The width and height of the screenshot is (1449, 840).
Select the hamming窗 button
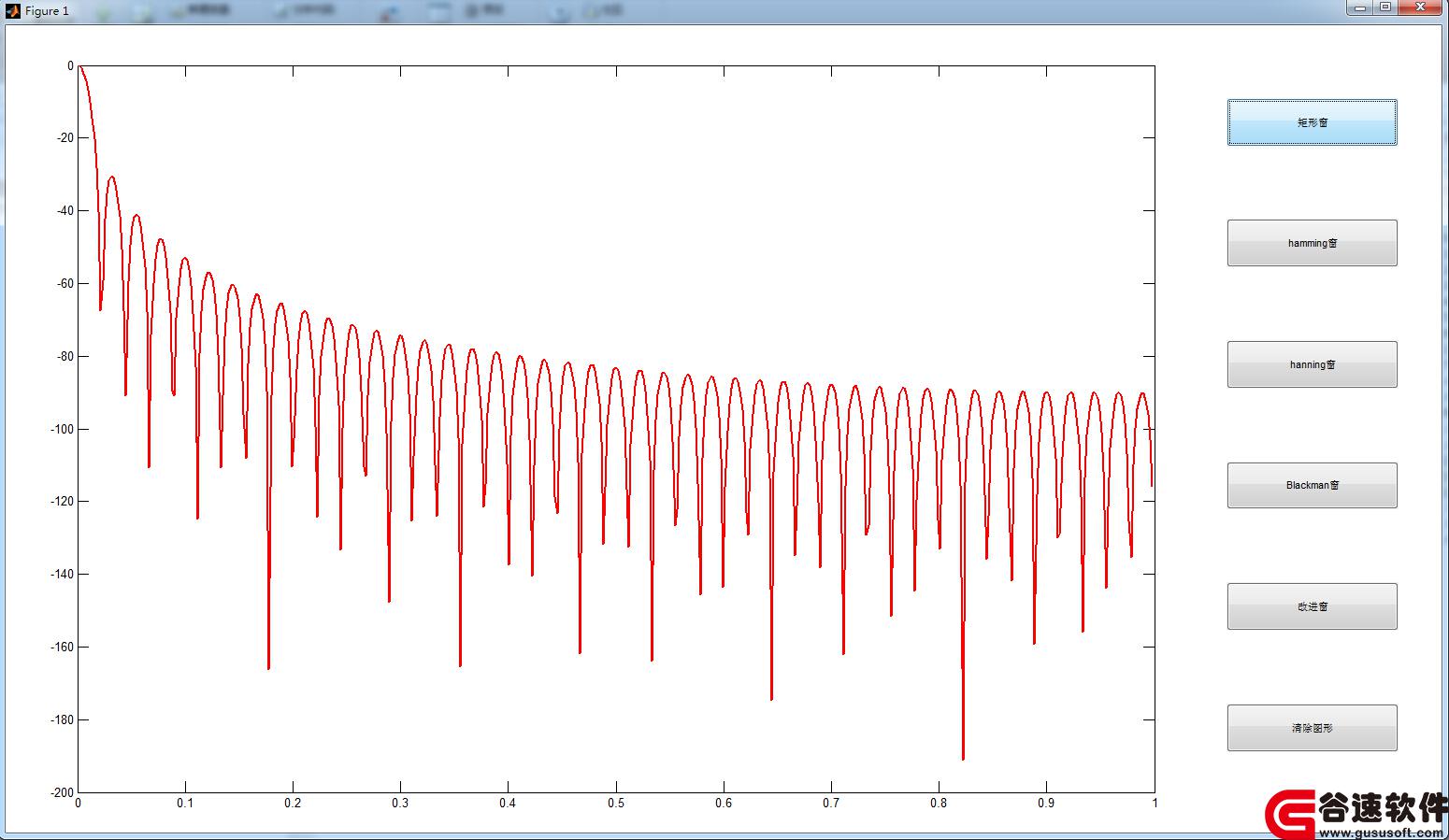(x=1312, y=243)
